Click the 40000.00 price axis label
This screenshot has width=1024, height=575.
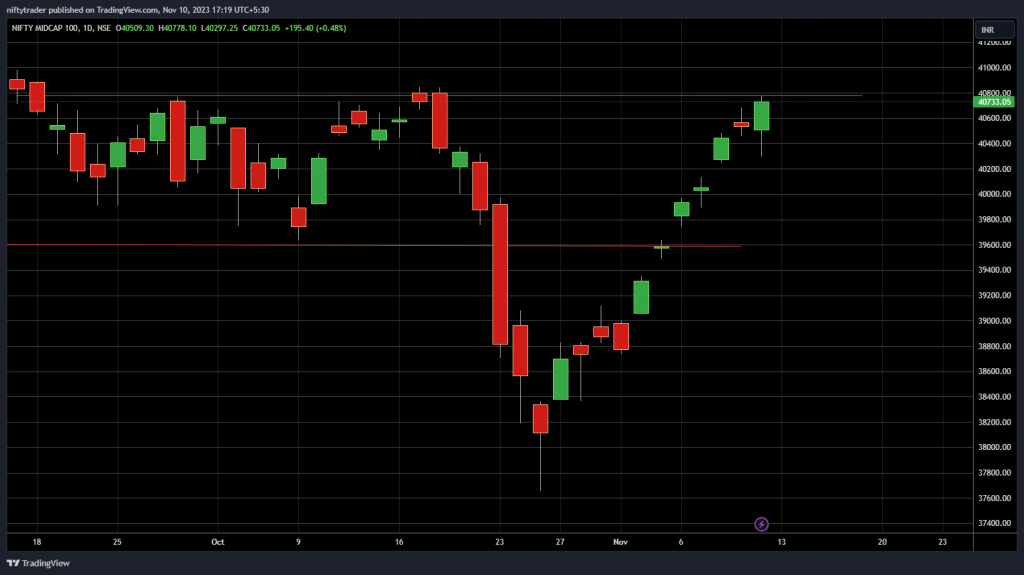[x=994, y=194]
